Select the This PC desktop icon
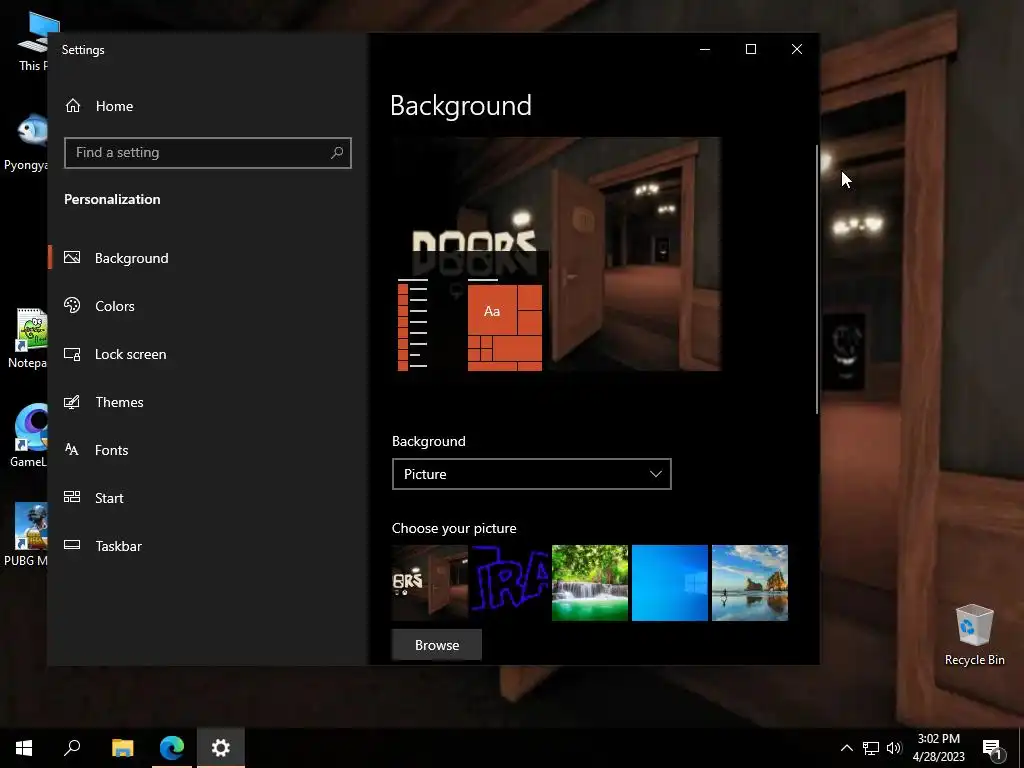 point(33,40)
